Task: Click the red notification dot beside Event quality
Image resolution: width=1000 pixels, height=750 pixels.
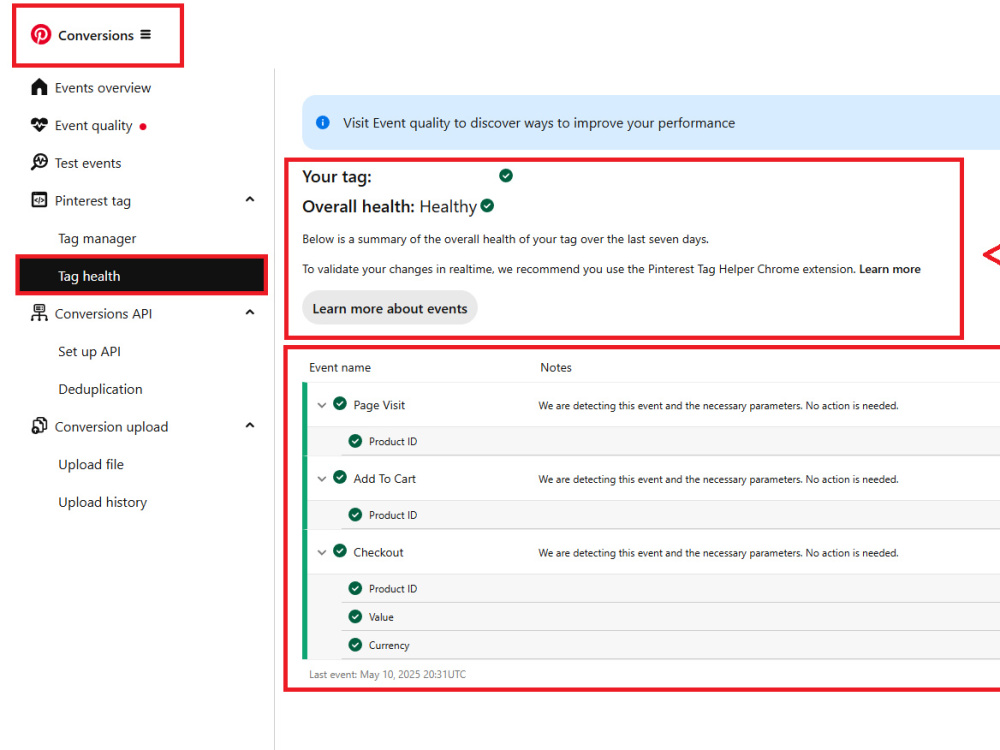Action: click(143, 126)
